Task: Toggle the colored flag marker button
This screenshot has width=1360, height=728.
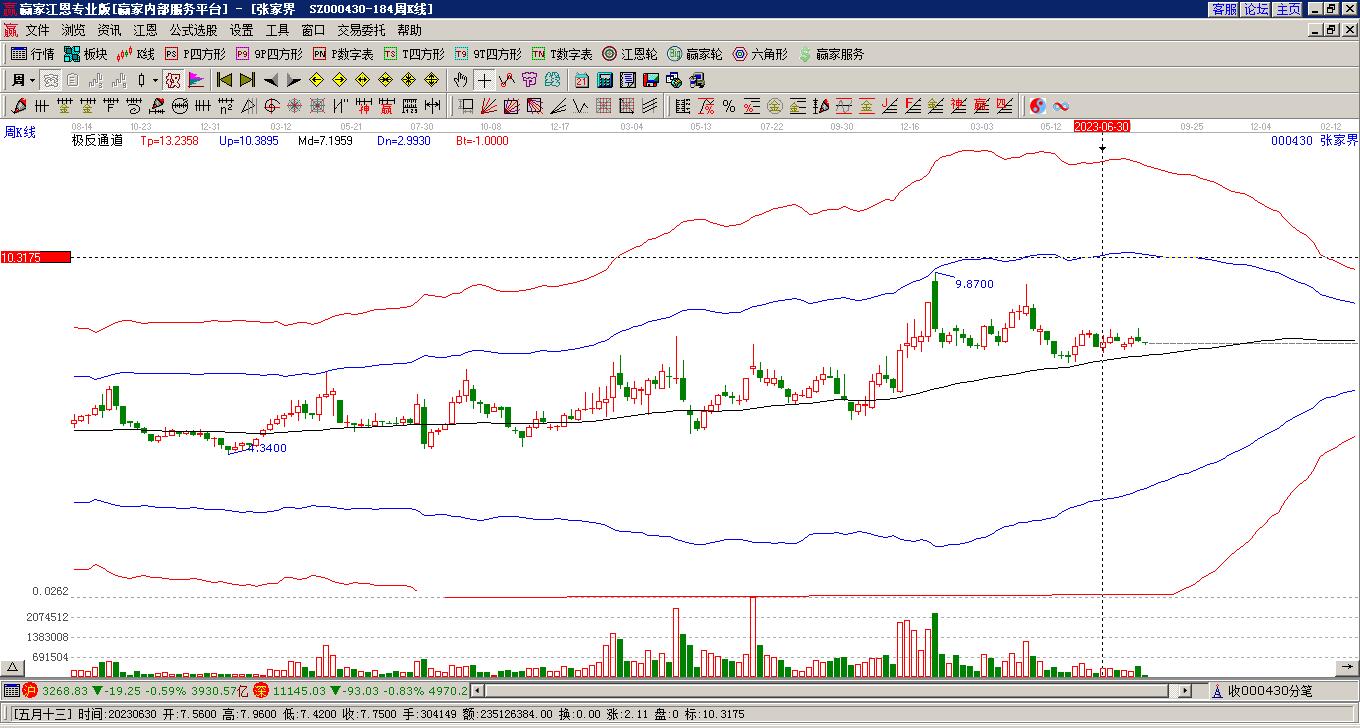Action: pos(196,80)
